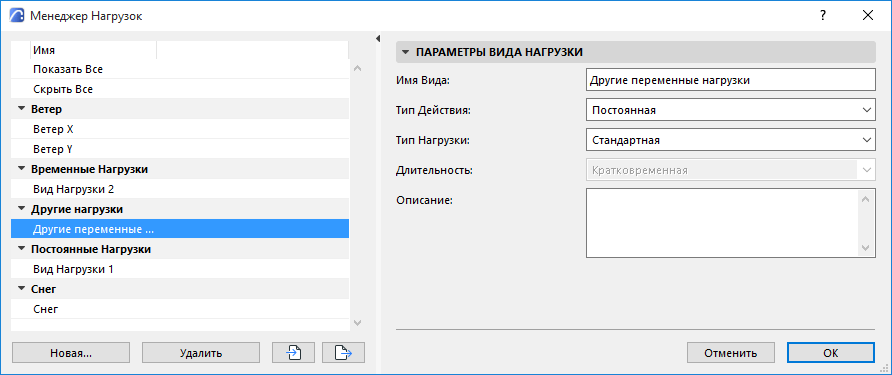Collapse the Снег group
This screenshot has height=375, width=892.
point(22,289)
